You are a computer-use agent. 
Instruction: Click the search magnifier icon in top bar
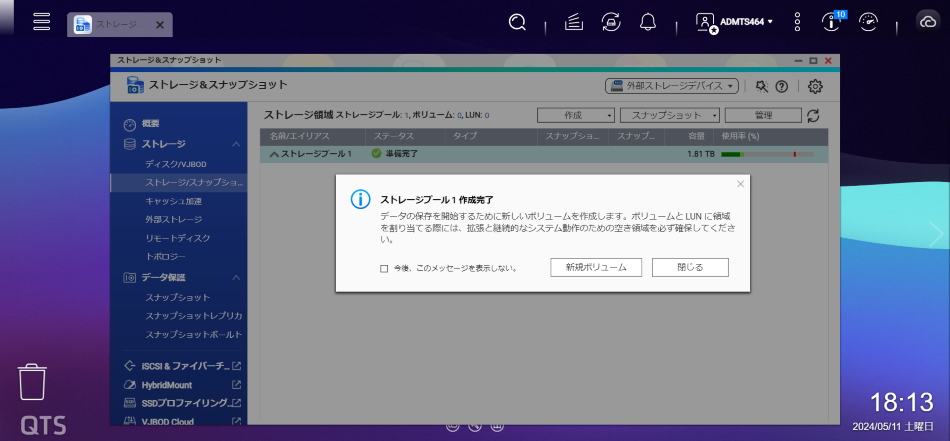517,22
